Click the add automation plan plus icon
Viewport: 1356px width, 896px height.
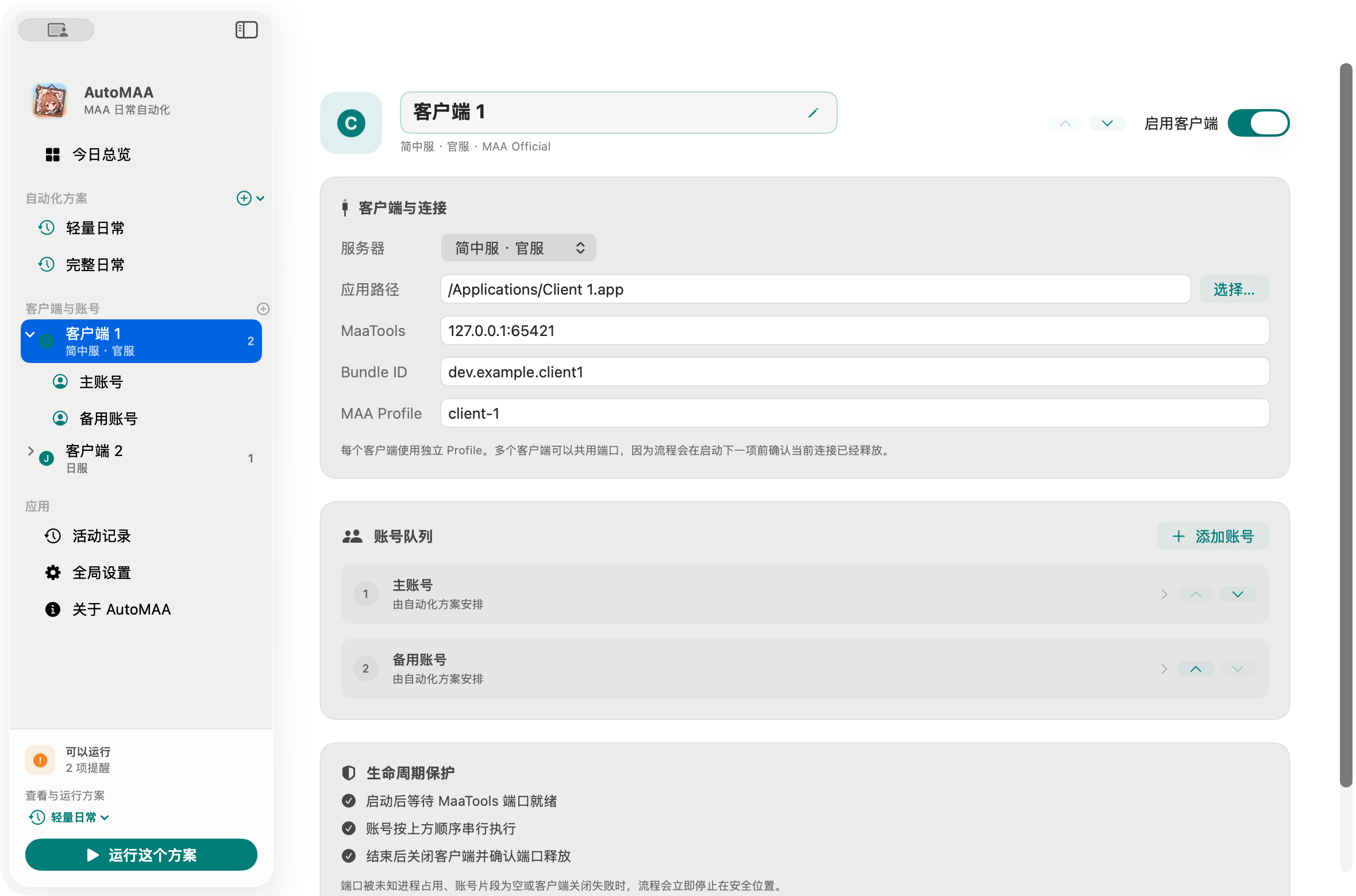click(244, 198)
